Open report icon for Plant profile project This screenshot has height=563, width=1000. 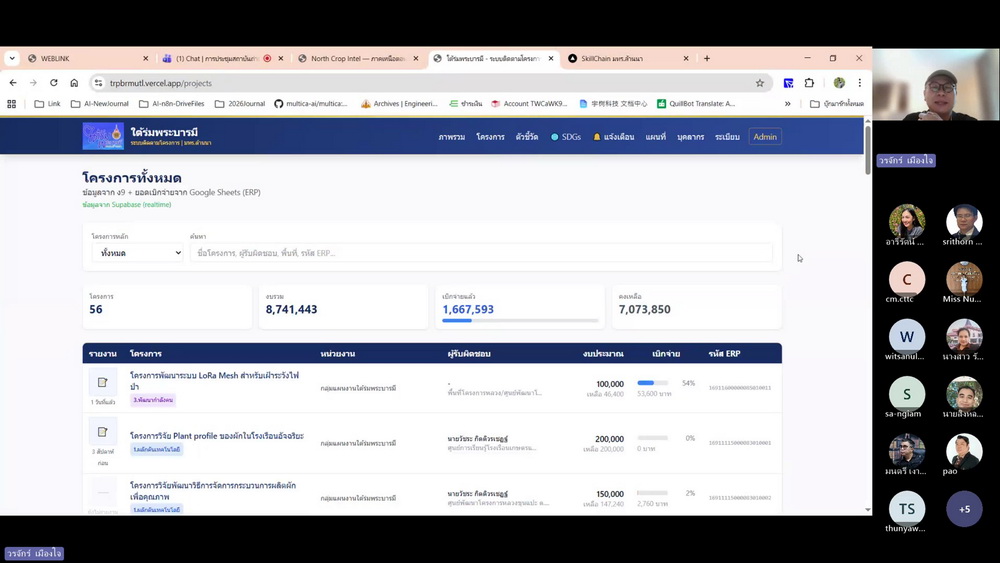pos(102,432)
